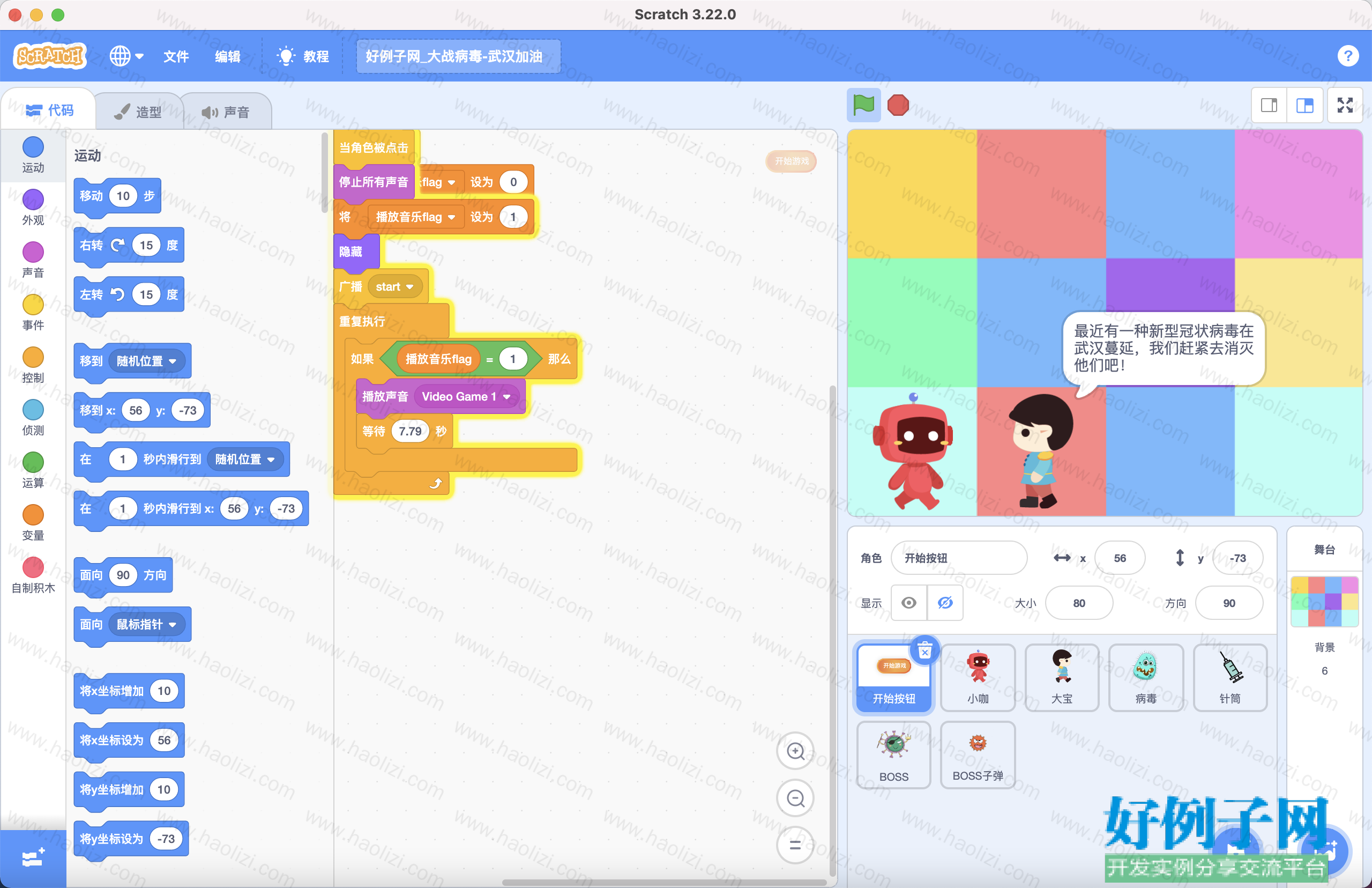Click the x position field
Image resolution: width=1372 pixels, height=888 pixels.
click(1120, 558)
